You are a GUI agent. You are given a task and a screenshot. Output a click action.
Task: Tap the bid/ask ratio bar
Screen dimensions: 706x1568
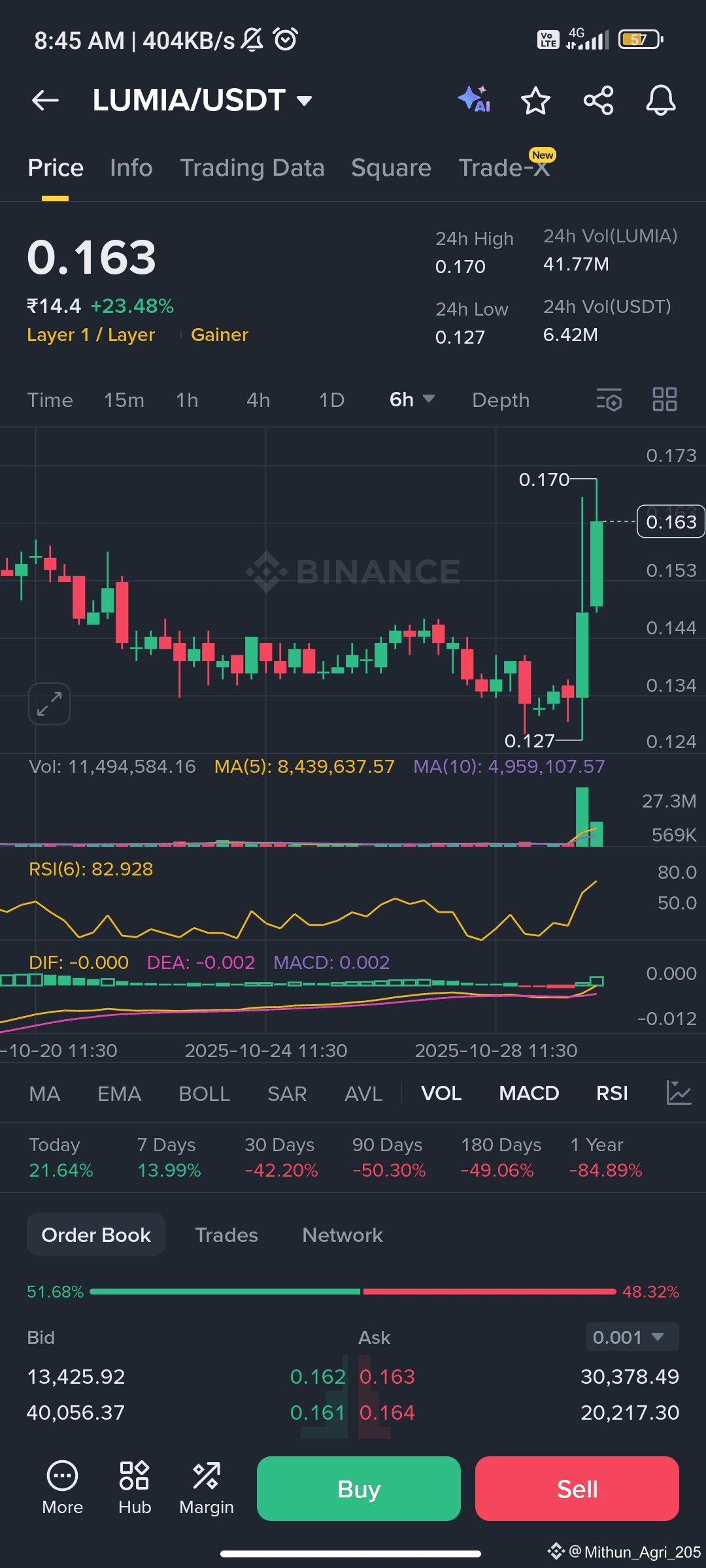click(353, 1292)
